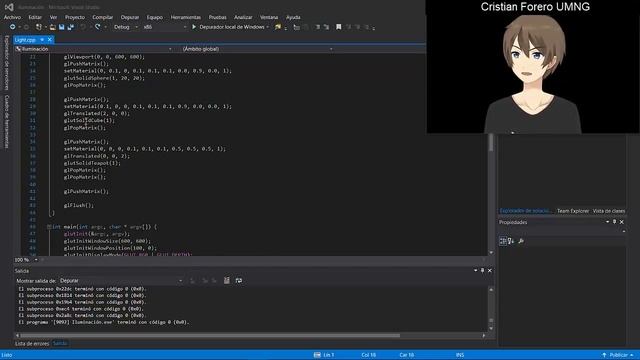Click the clear all output icon
640x360 pixels.
(227, 280)
